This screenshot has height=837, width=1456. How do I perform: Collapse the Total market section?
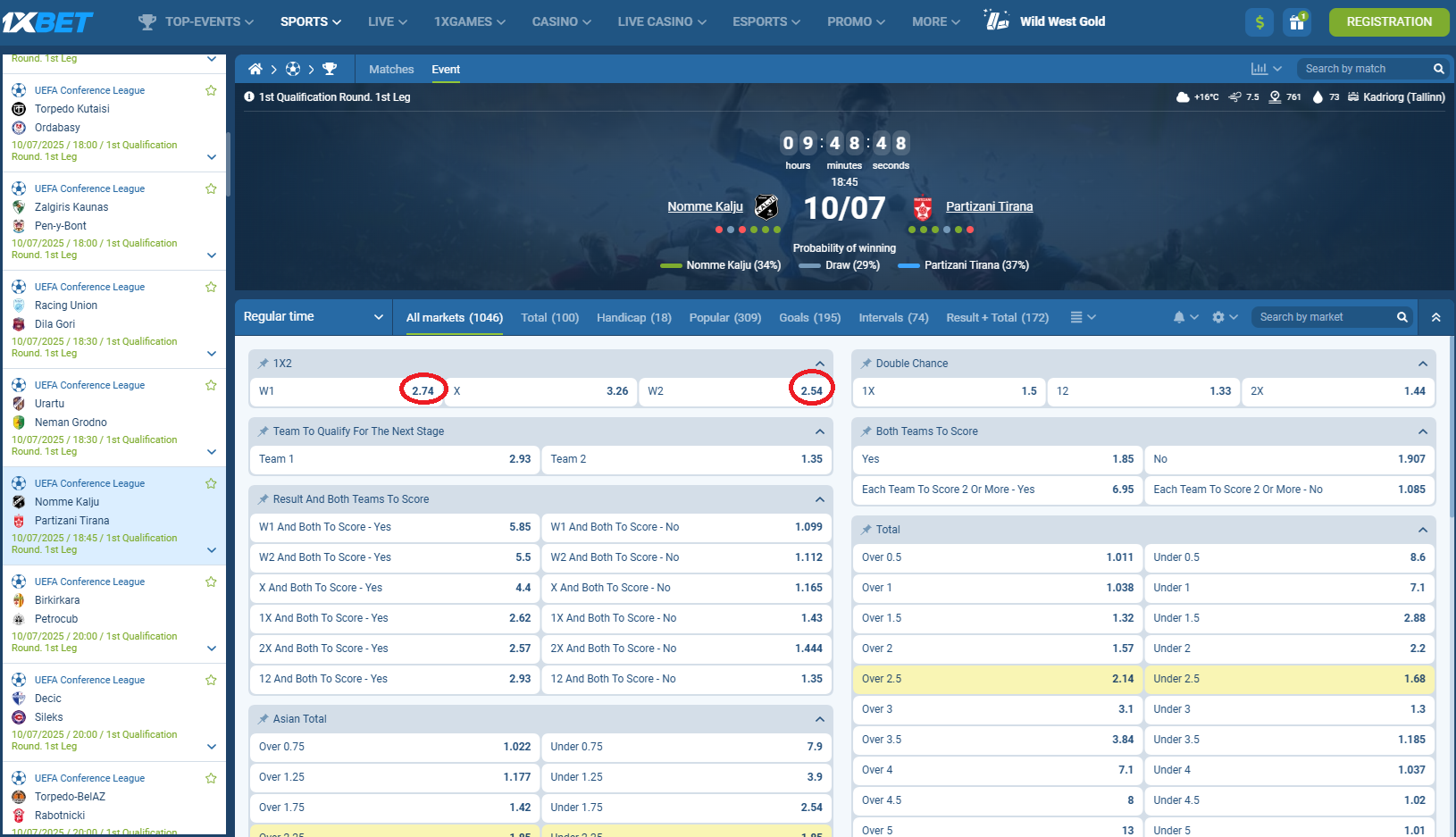pyautogui.click(x=1422, y=530)
